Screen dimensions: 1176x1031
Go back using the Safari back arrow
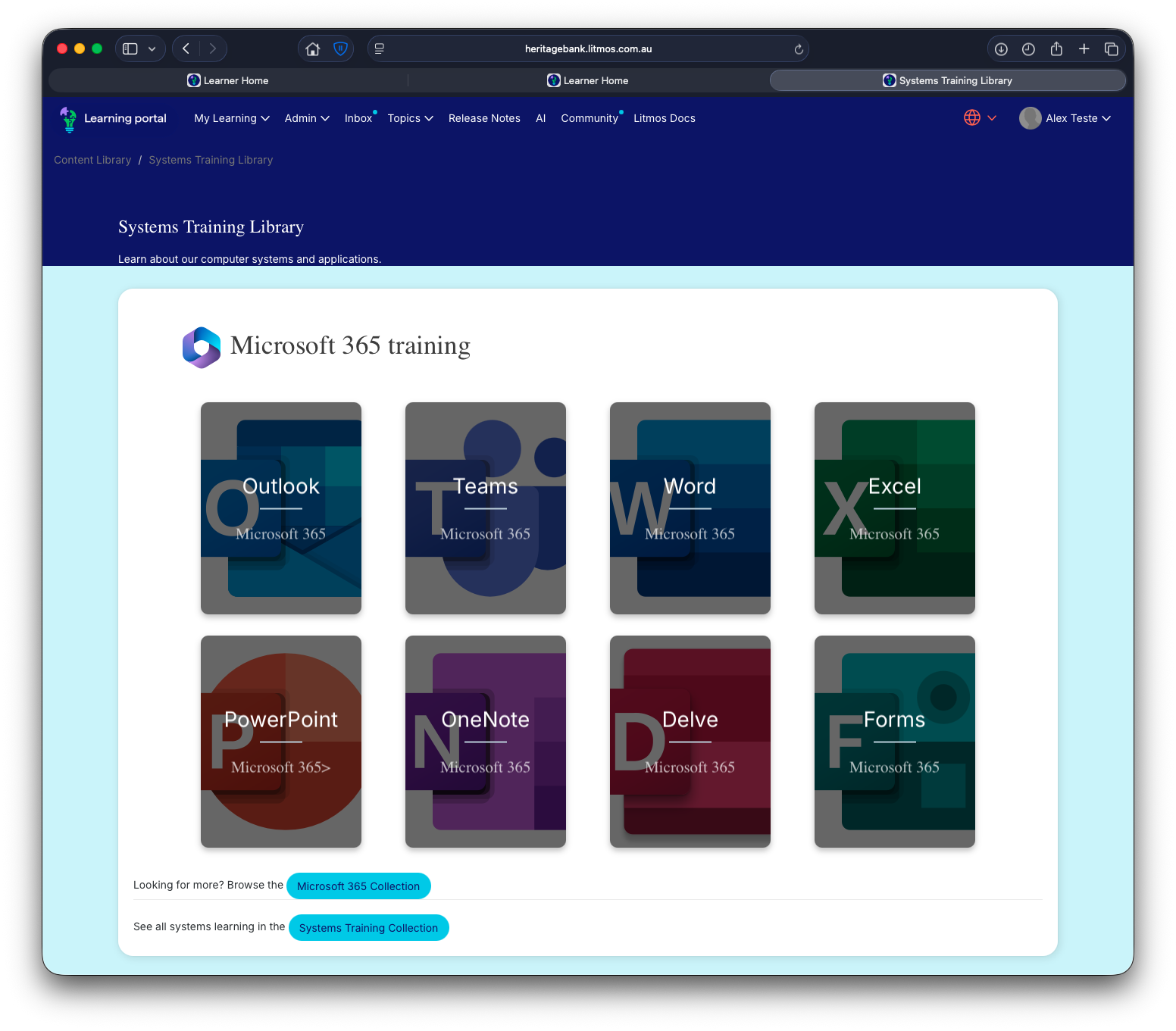pos(186,48)
